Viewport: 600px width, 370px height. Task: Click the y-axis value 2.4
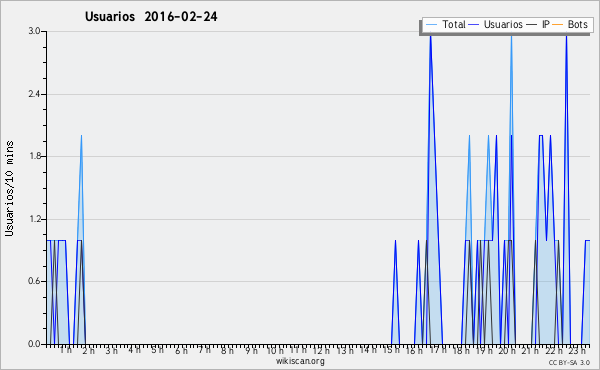34,94
